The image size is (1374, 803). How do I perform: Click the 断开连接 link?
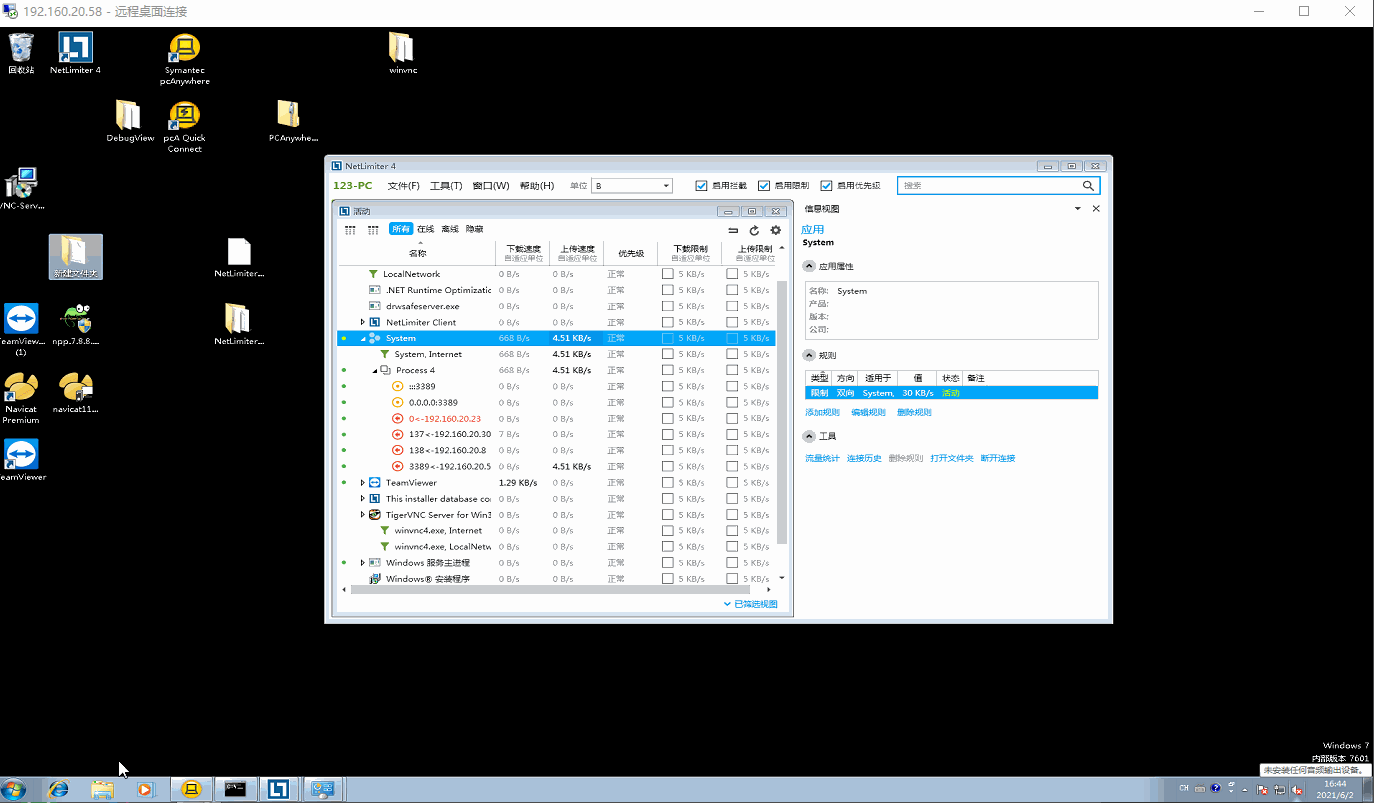point(998,459)
